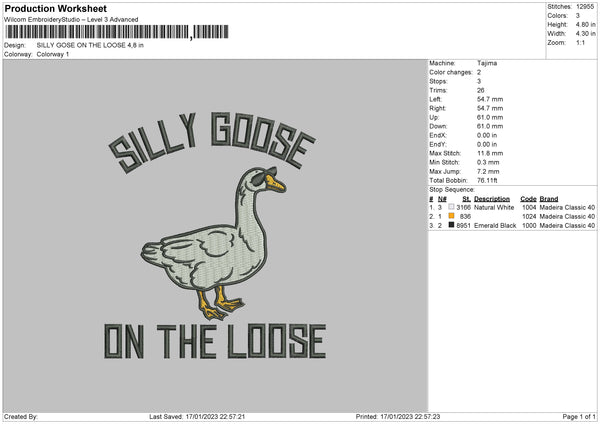Select the Emerald Black Madeira Classic row
Viewport: 600px width, 424px height.
coord(512,225)
